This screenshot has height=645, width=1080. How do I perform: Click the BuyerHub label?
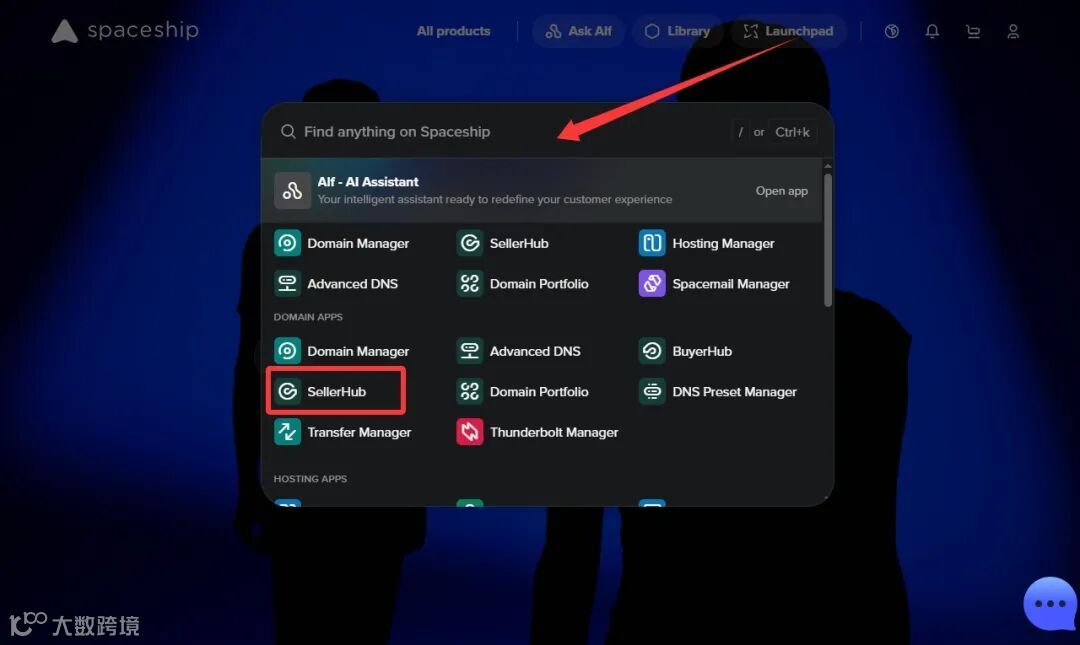[x=702, y=351]
